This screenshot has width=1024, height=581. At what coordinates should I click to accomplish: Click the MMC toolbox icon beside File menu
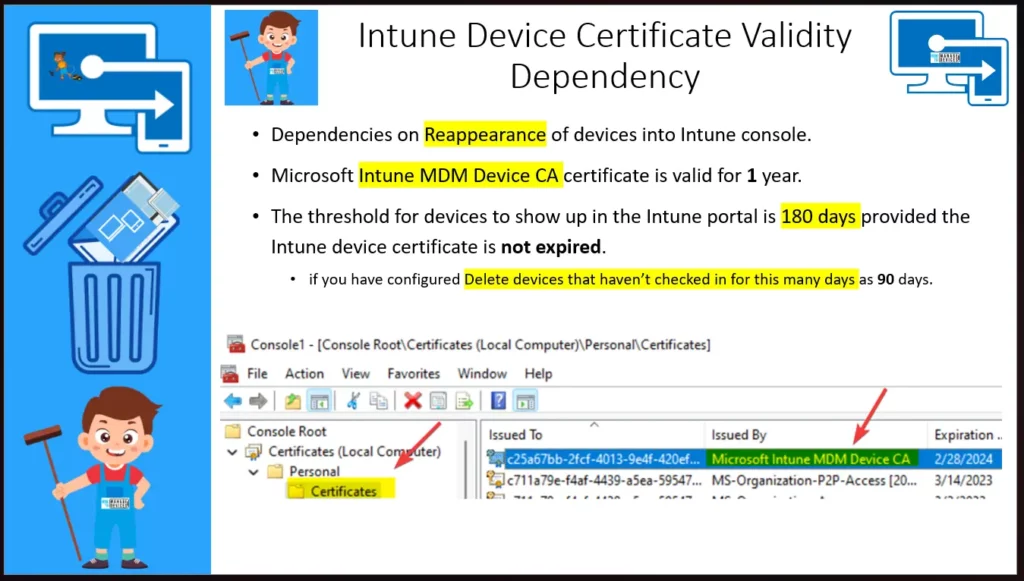point(230,373)
